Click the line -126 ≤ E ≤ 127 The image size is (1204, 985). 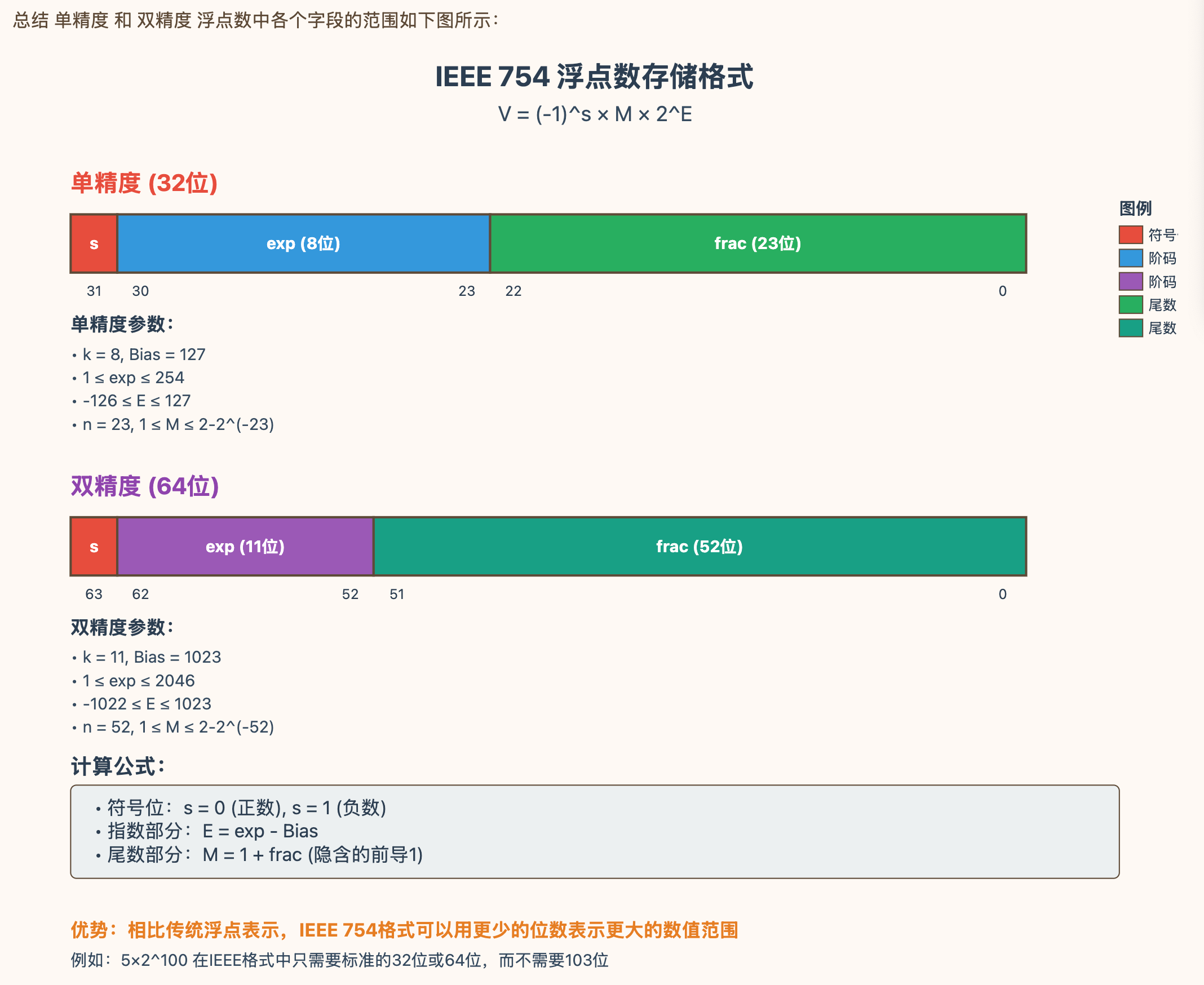coord(131,401)
